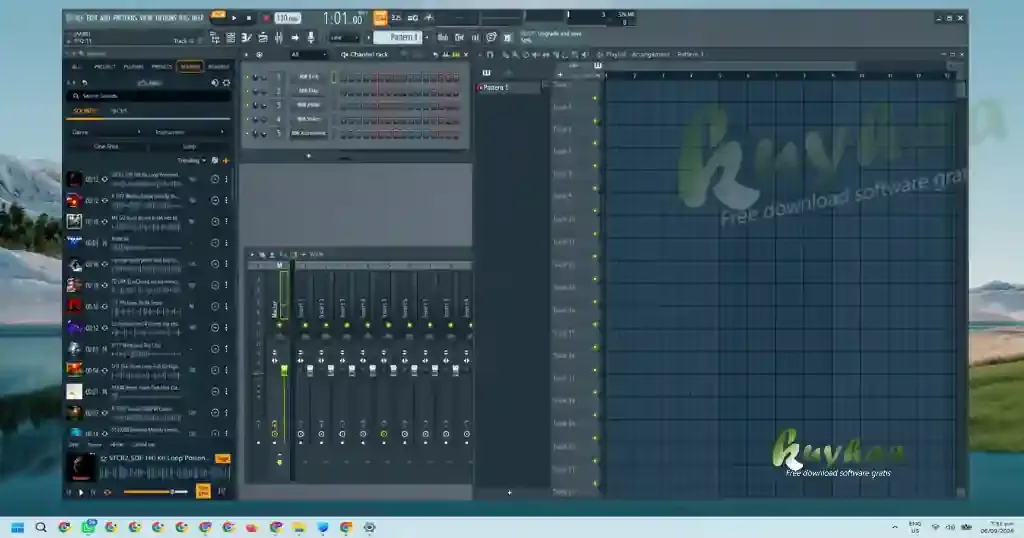Expand the Genre filter dropdown
This screenshot has height=538, width=1024.
(106, 132)
